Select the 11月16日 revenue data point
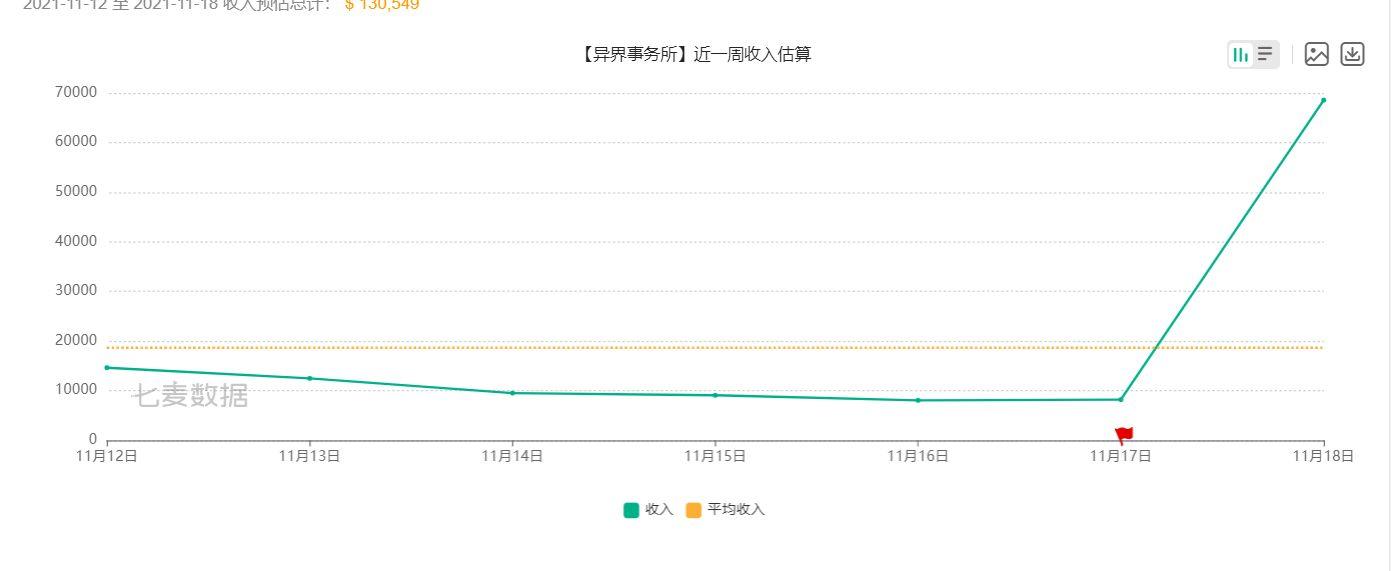This screenshot has width=1391, height=571. (x=918, y=400)
